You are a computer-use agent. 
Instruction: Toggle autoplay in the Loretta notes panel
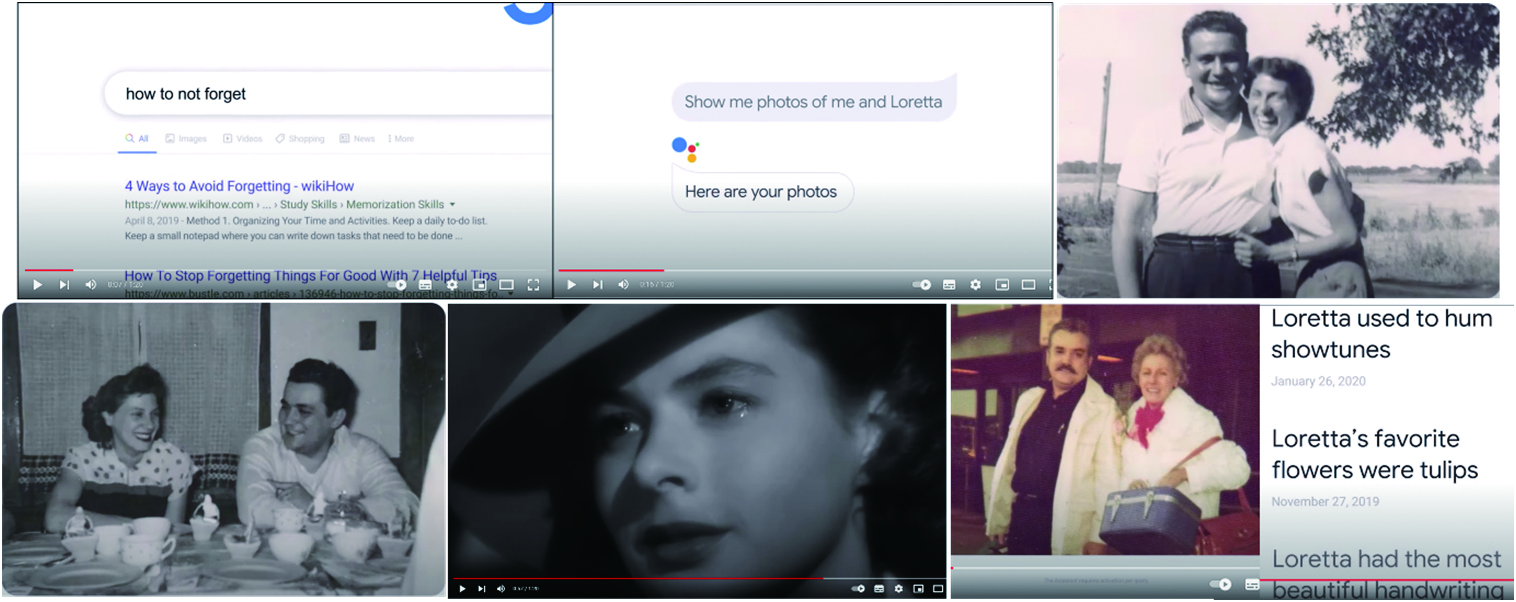pyautogui.click(x=1221, y=584)
